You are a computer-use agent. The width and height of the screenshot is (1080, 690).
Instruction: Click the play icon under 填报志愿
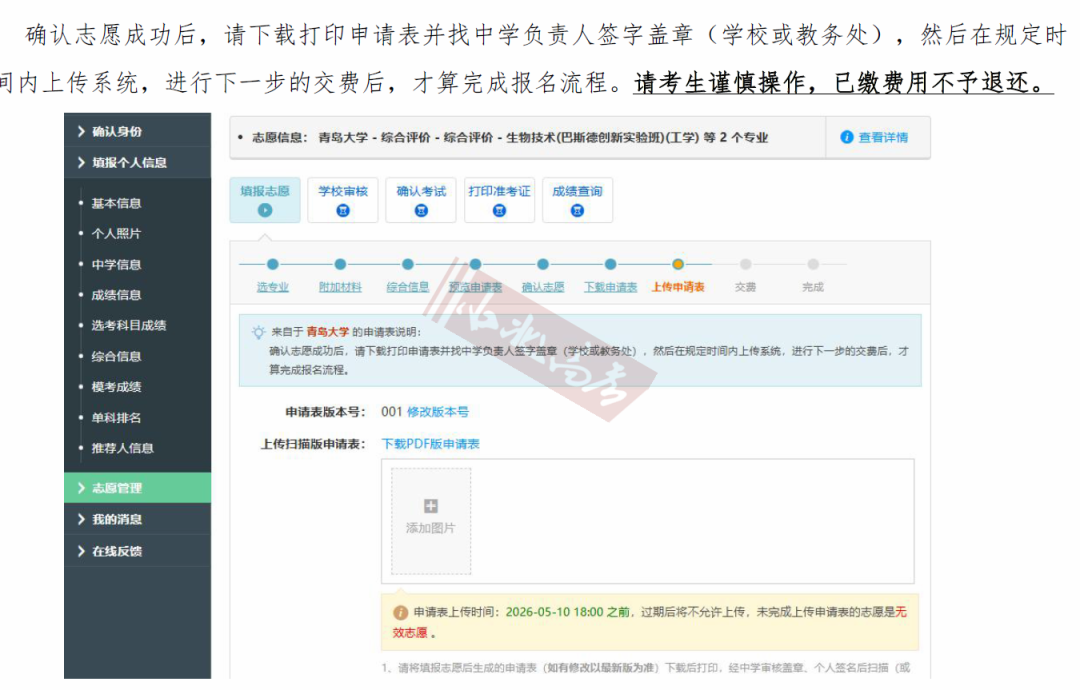coord(264,211)
